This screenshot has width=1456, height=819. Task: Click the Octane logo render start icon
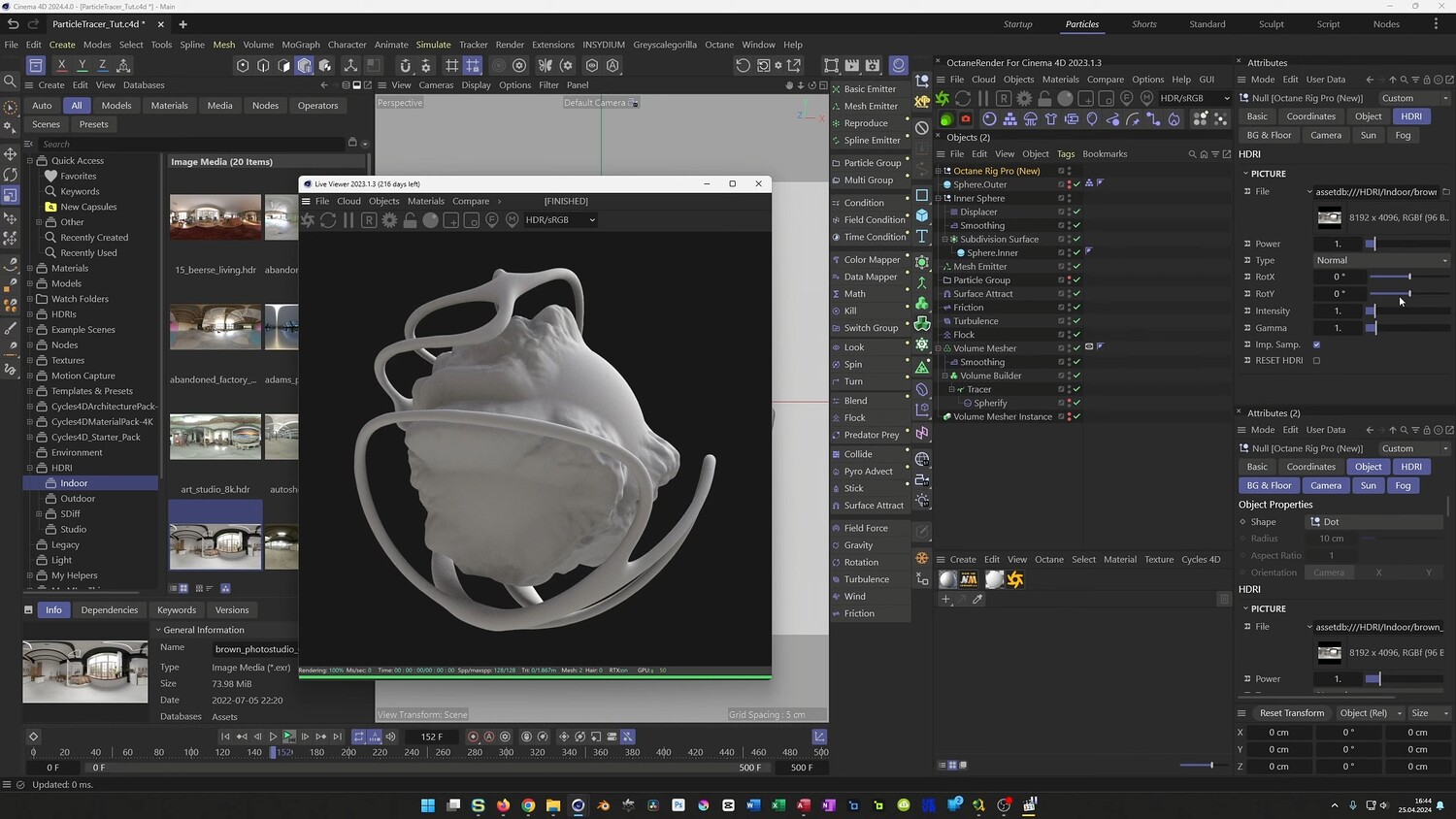click(x=943, y=98)
